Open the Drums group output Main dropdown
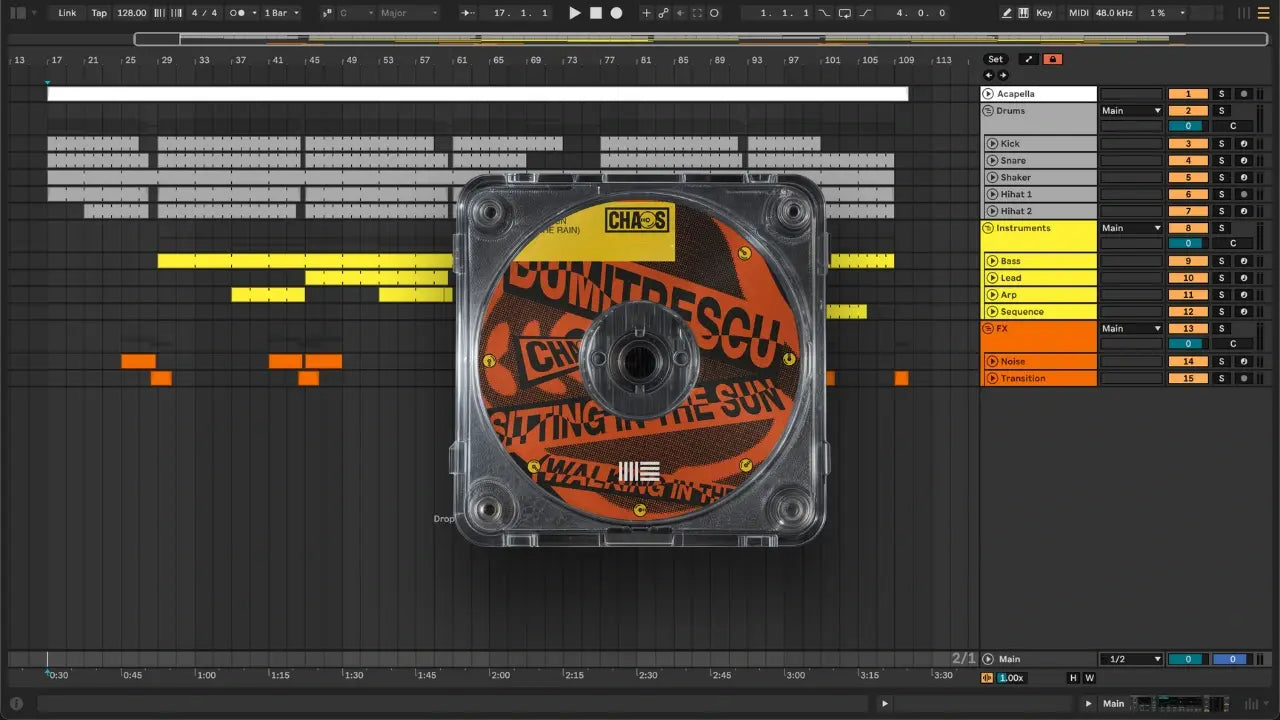 tap(1131, 111)
